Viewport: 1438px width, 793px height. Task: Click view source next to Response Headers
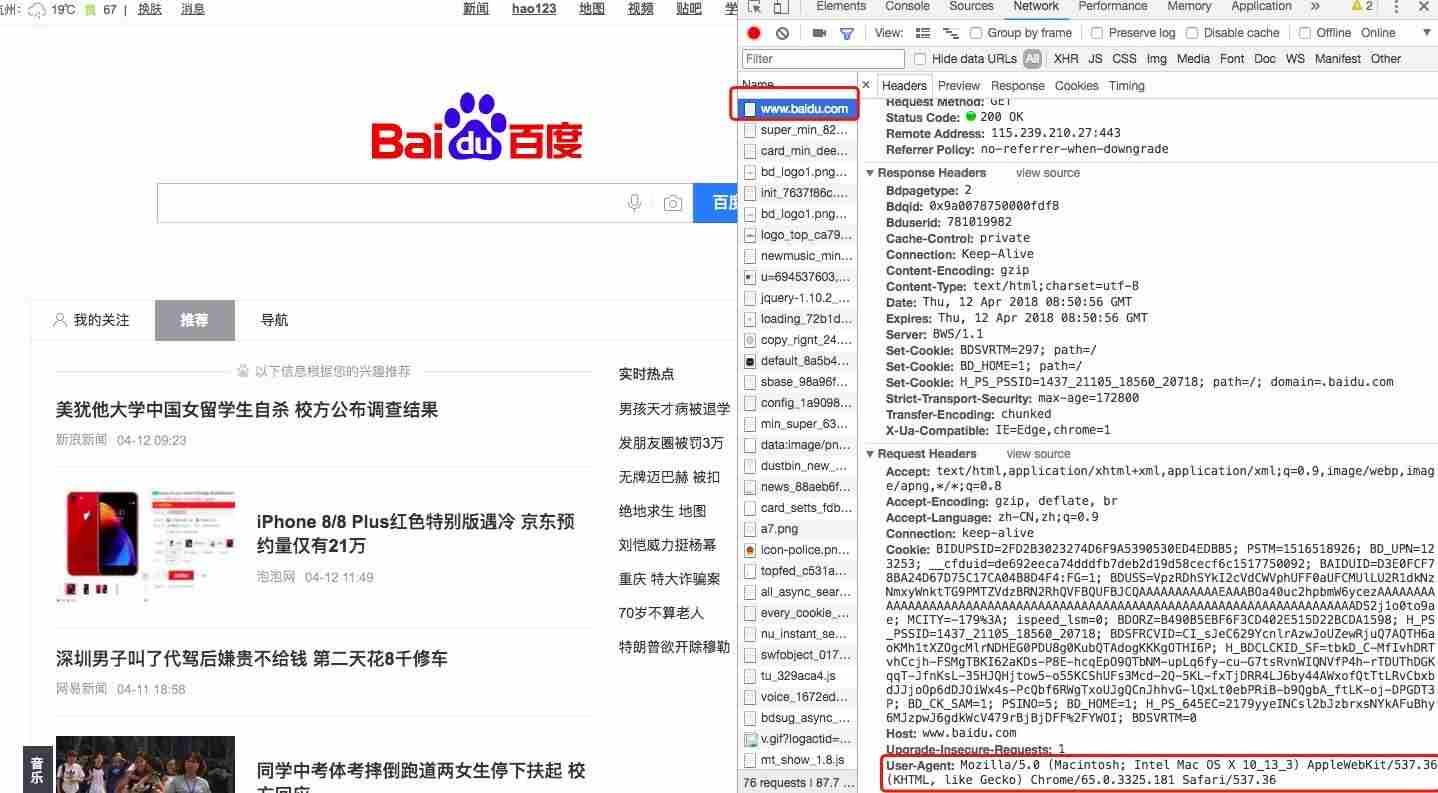click(x=1047, y=172)
